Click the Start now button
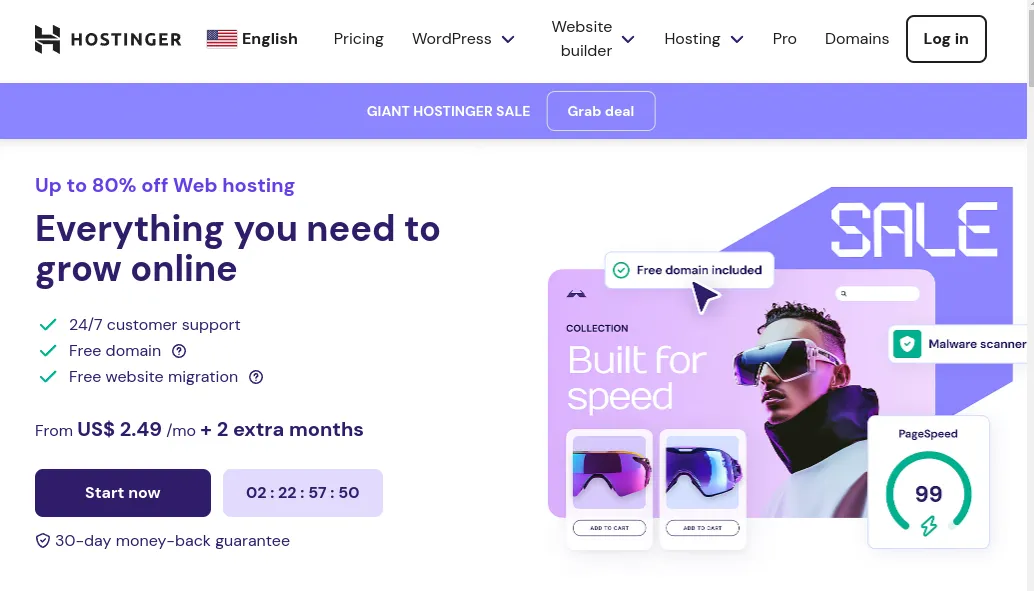The image size is (1034, 591). [x=122, y=493]
